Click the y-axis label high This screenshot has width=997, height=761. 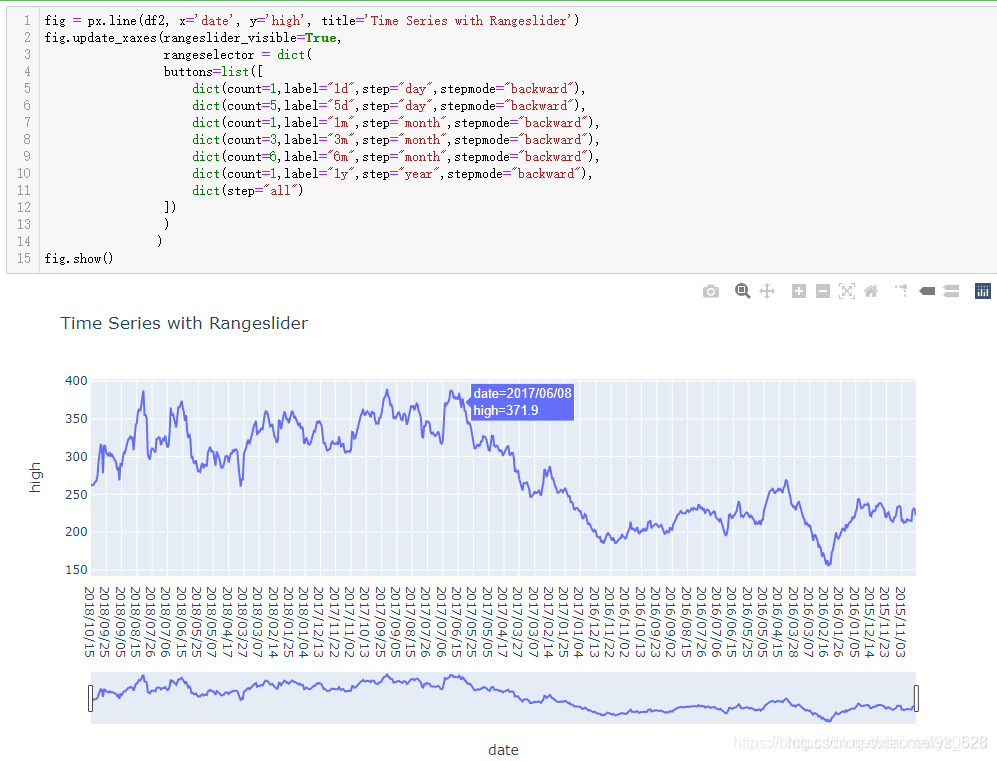35,477
